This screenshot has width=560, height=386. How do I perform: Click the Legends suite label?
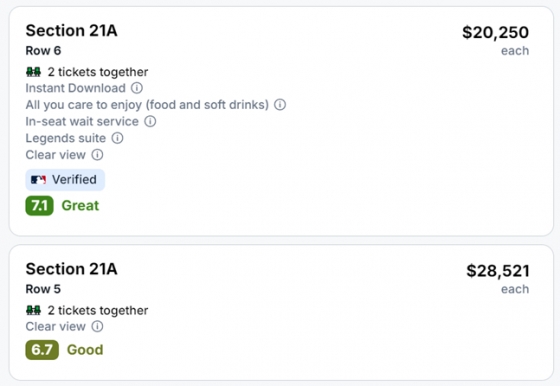click(x=66, y=138)
